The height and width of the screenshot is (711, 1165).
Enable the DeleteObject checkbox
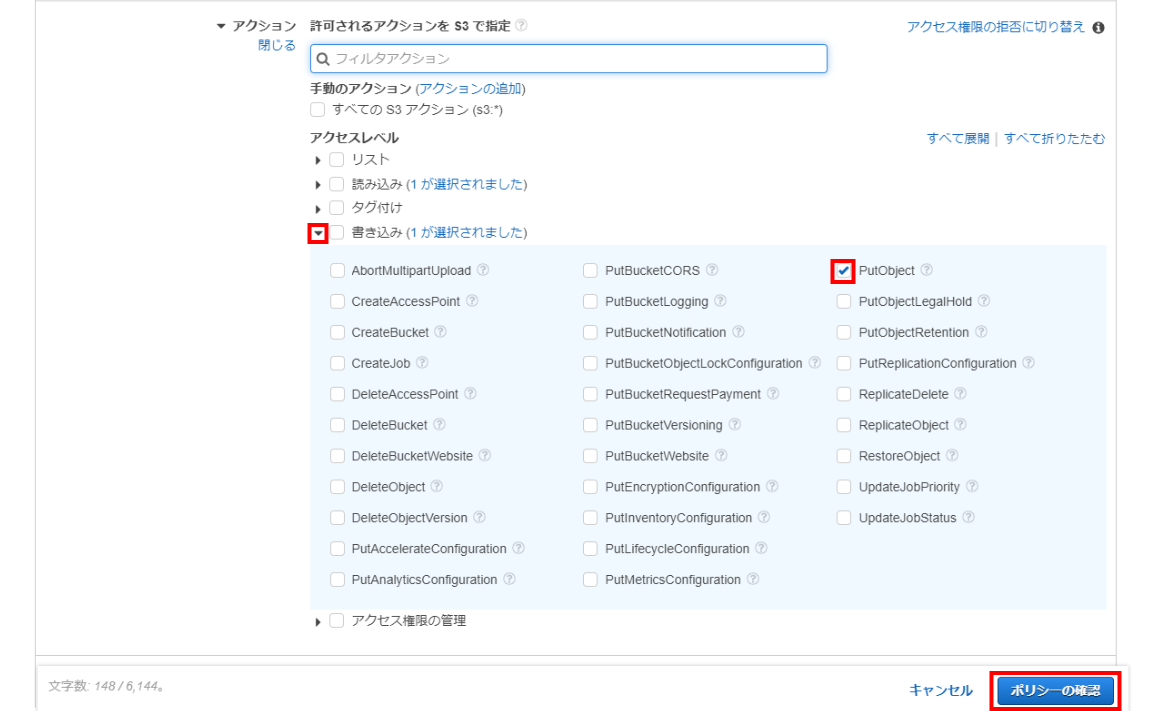337,487
